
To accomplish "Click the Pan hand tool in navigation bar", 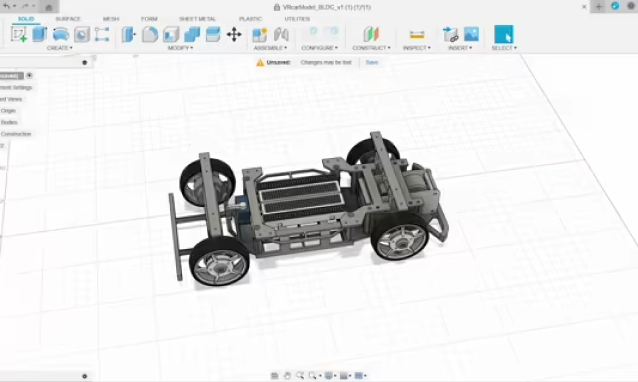I will [287, 375].
